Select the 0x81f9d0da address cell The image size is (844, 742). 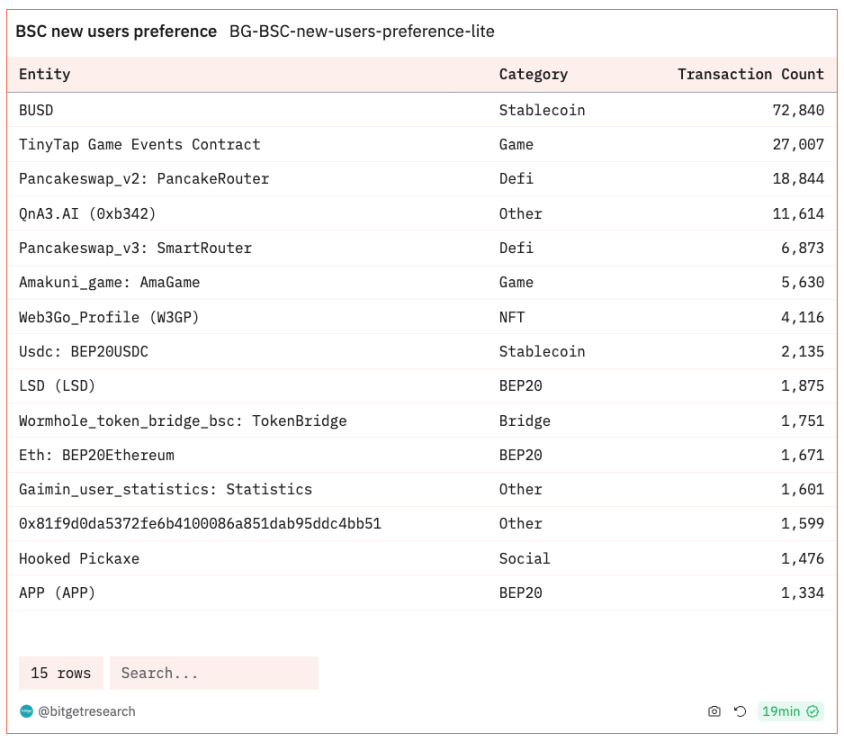[x=200, y=524]
